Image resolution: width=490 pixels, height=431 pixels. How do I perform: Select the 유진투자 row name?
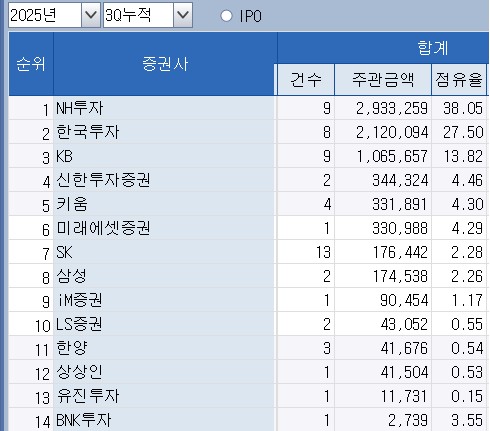[x=88, y=396]
